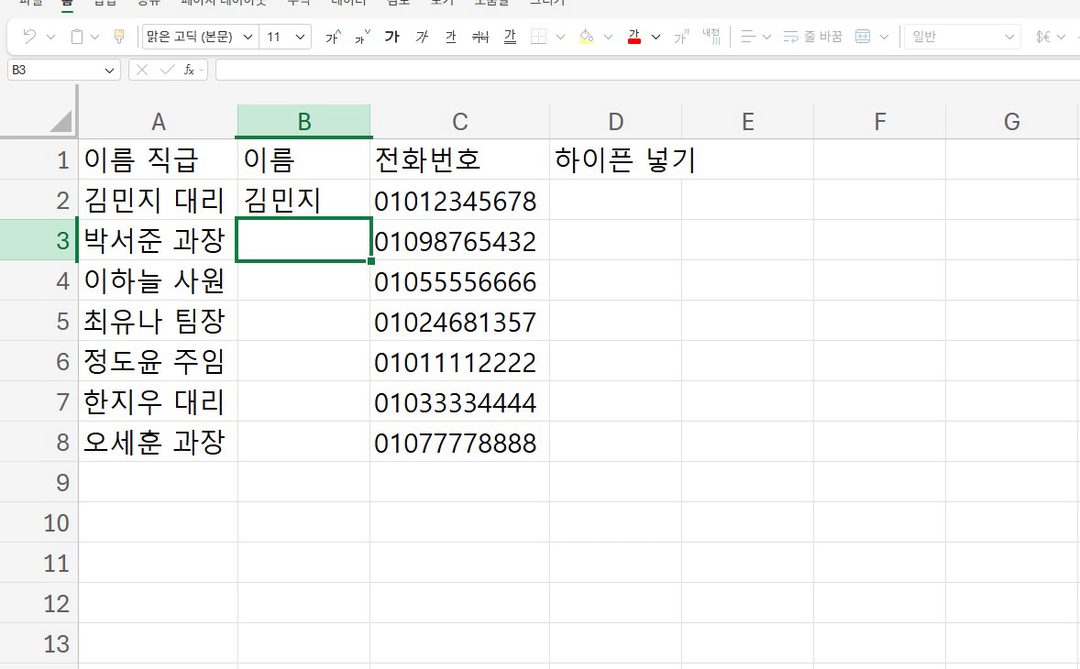The height and width of the screenshot is (669, 1080).
Task: Click the merge cells icon
Action: pos(862,37)
